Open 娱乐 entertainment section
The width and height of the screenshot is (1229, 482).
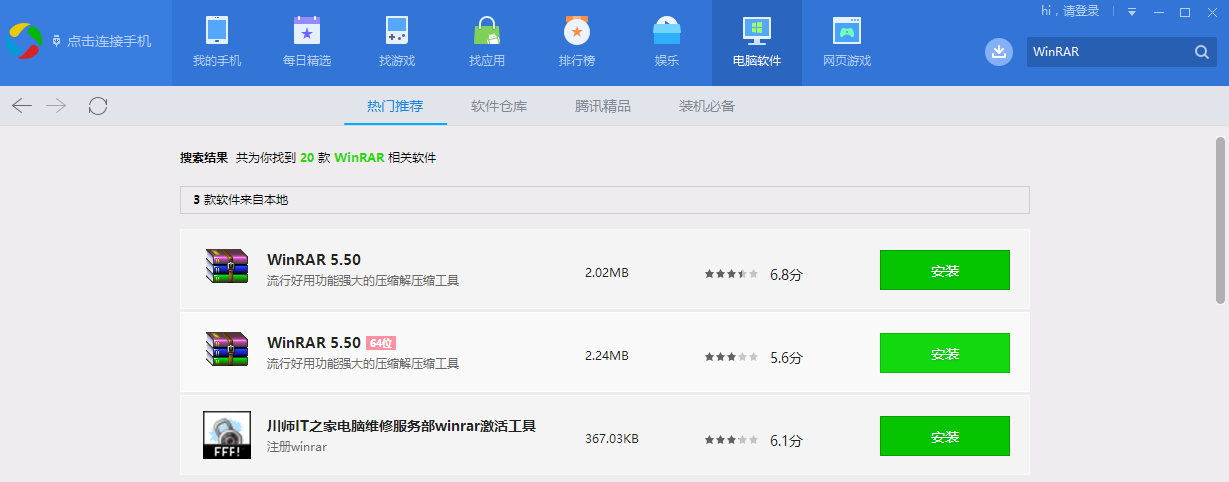pyautogui.click(x=667, y=43)
